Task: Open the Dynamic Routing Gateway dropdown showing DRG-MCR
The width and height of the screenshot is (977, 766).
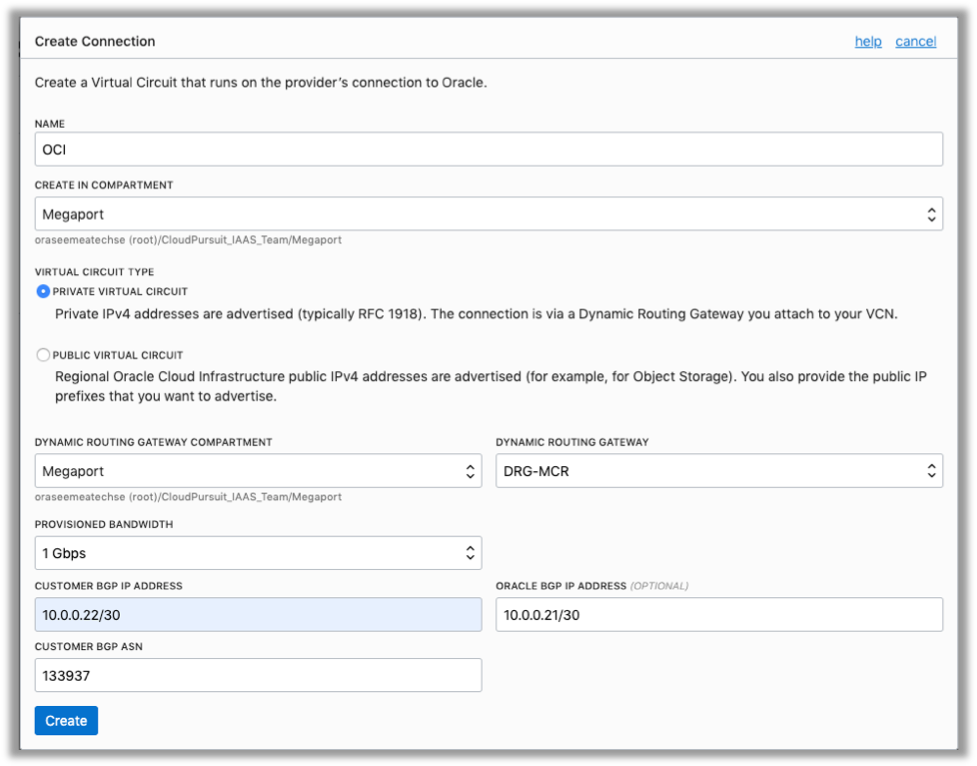Action: coord(720,470)
